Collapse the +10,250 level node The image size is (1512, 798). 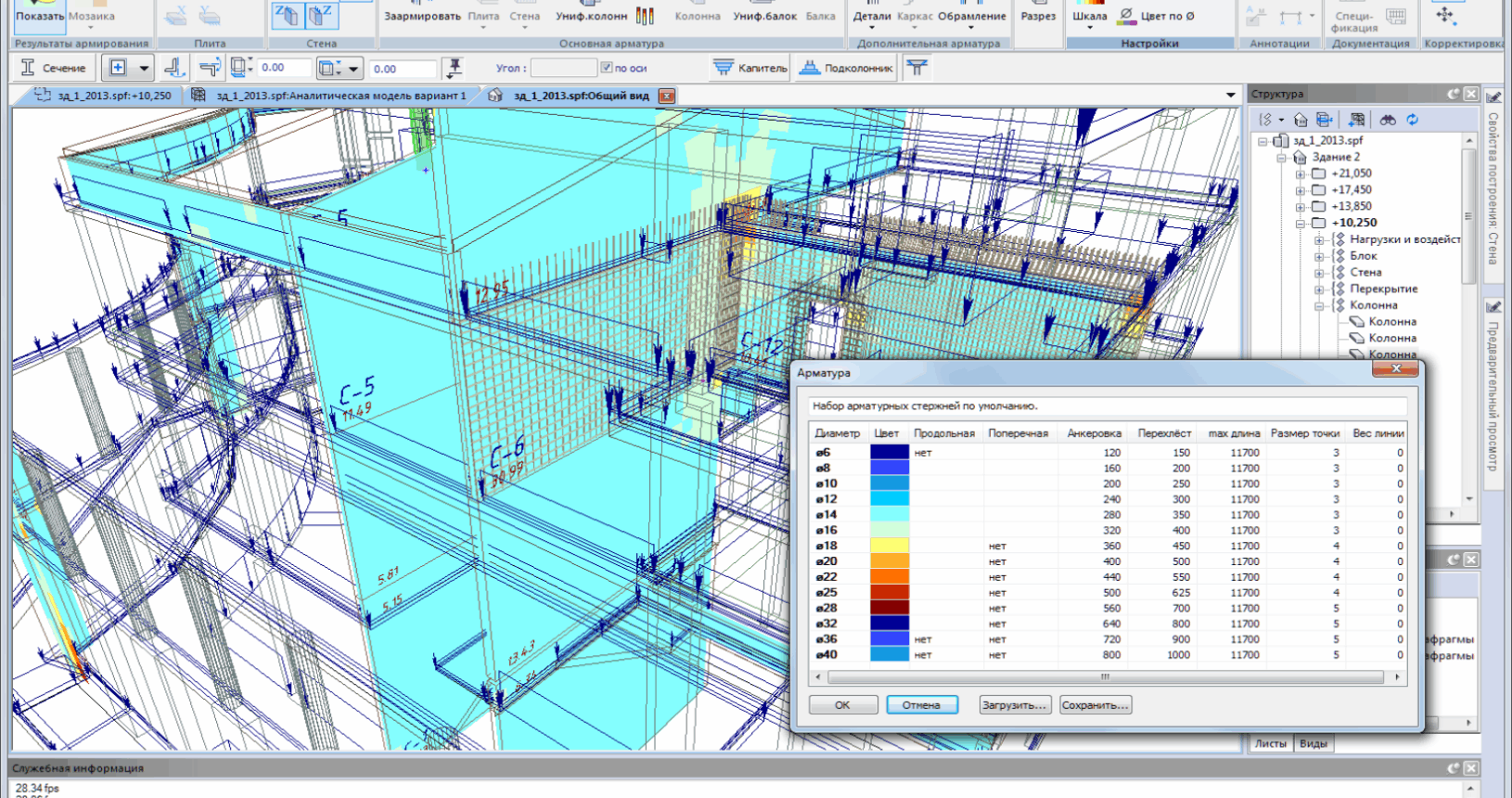(x=1301, y=224)
